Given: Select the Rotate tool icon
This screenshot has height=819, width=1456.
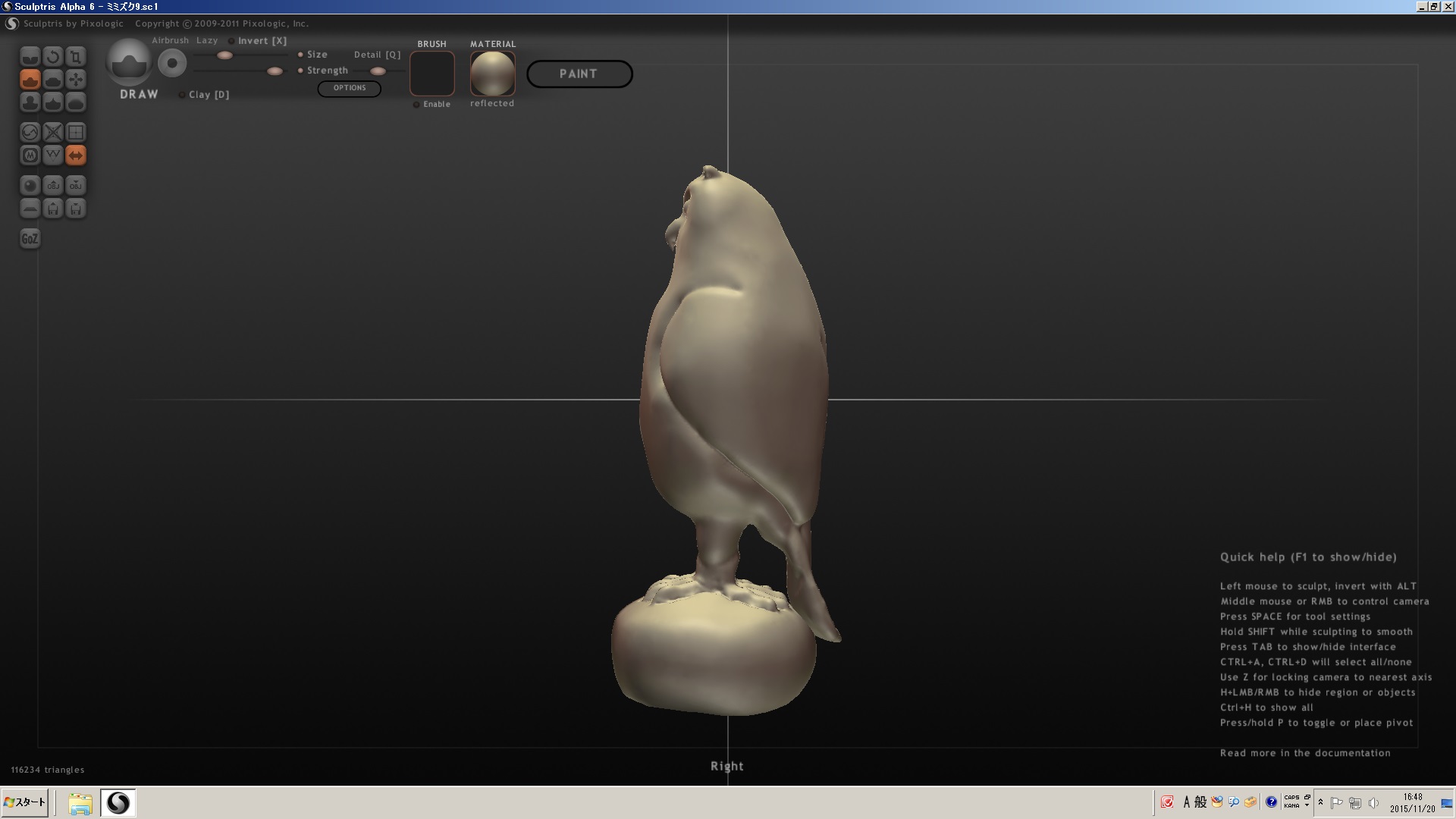Looking at the screenshot, I should pos(52,57).
